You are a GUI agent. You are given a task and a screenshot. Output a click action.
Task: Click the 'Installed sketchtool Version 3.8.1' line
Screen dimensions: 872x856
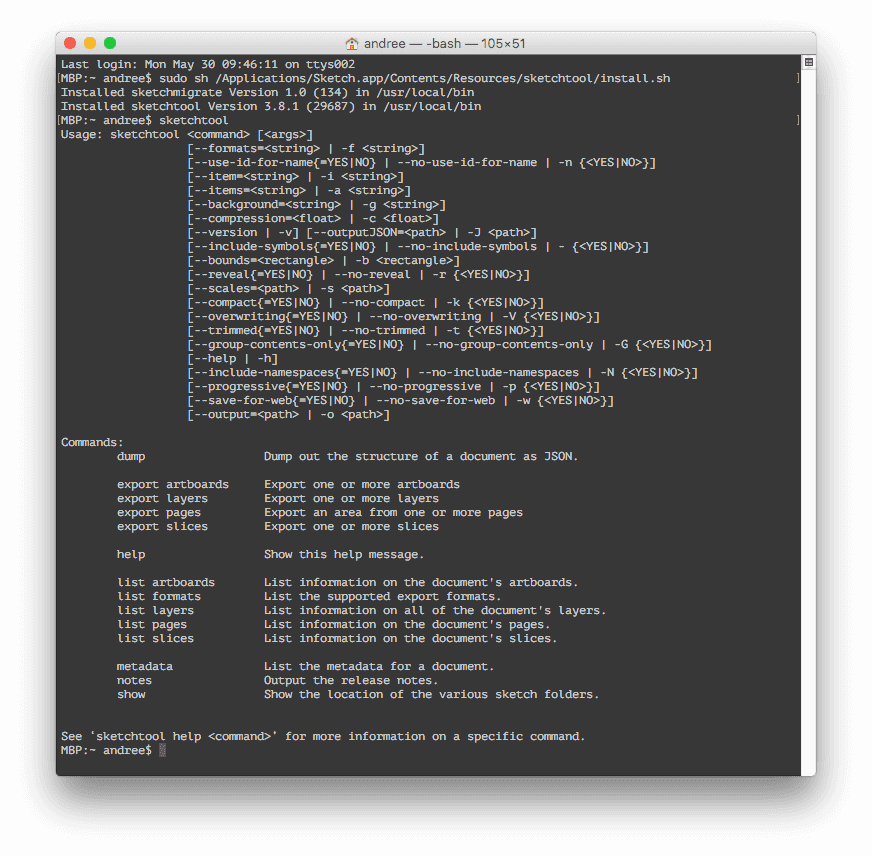[x=270, y=106]
